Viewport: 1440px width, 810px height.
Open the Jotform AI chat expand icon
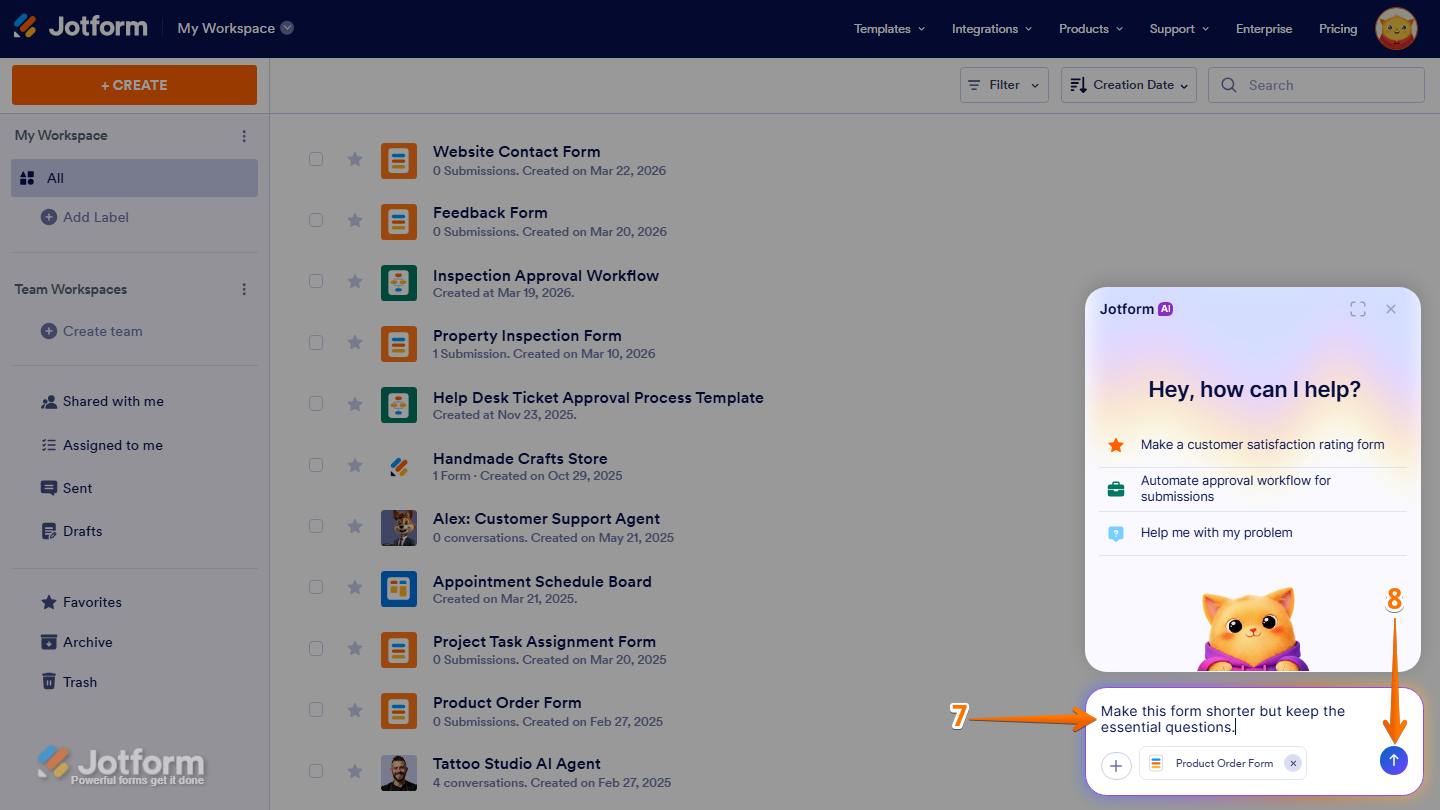pyautogui.click(x=1358, y=309)
